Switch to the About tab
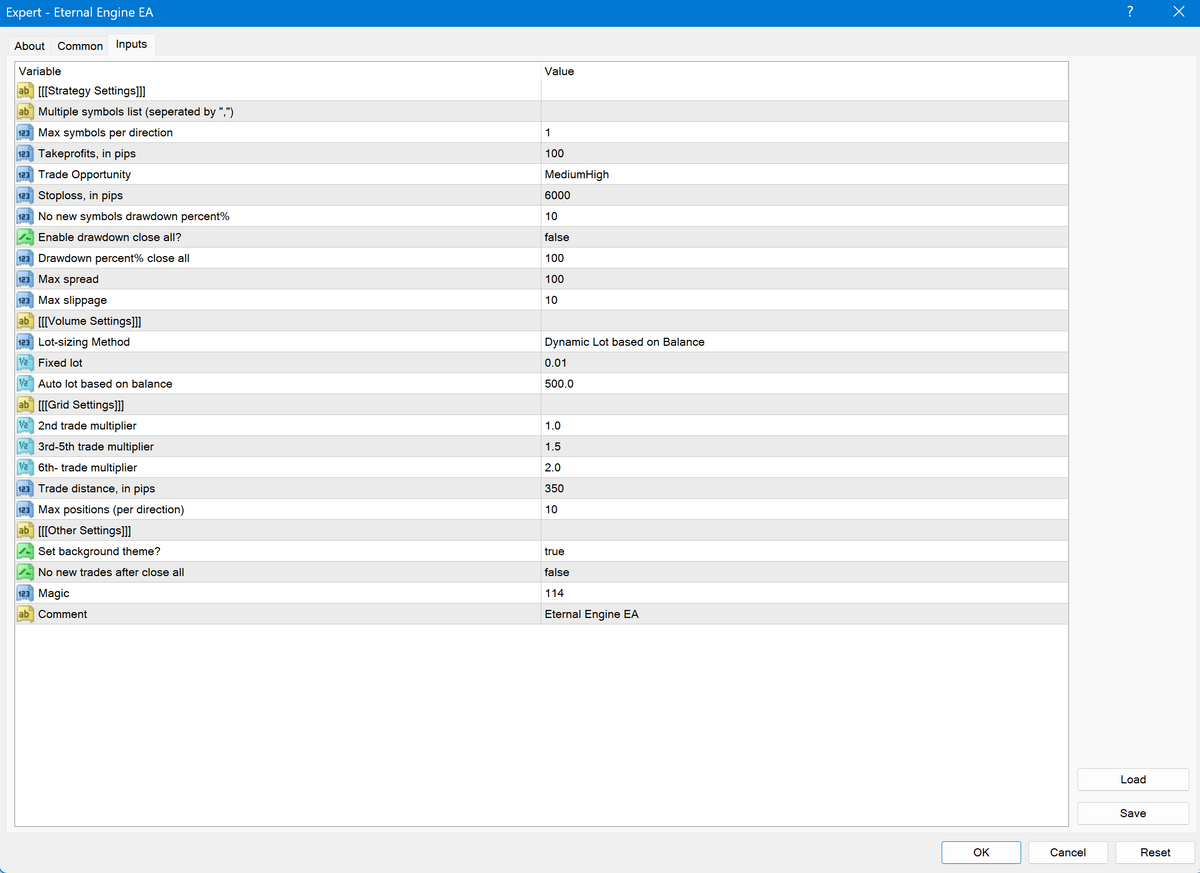The width and height of the screenshot is (1200, 873). coord(29,46)
